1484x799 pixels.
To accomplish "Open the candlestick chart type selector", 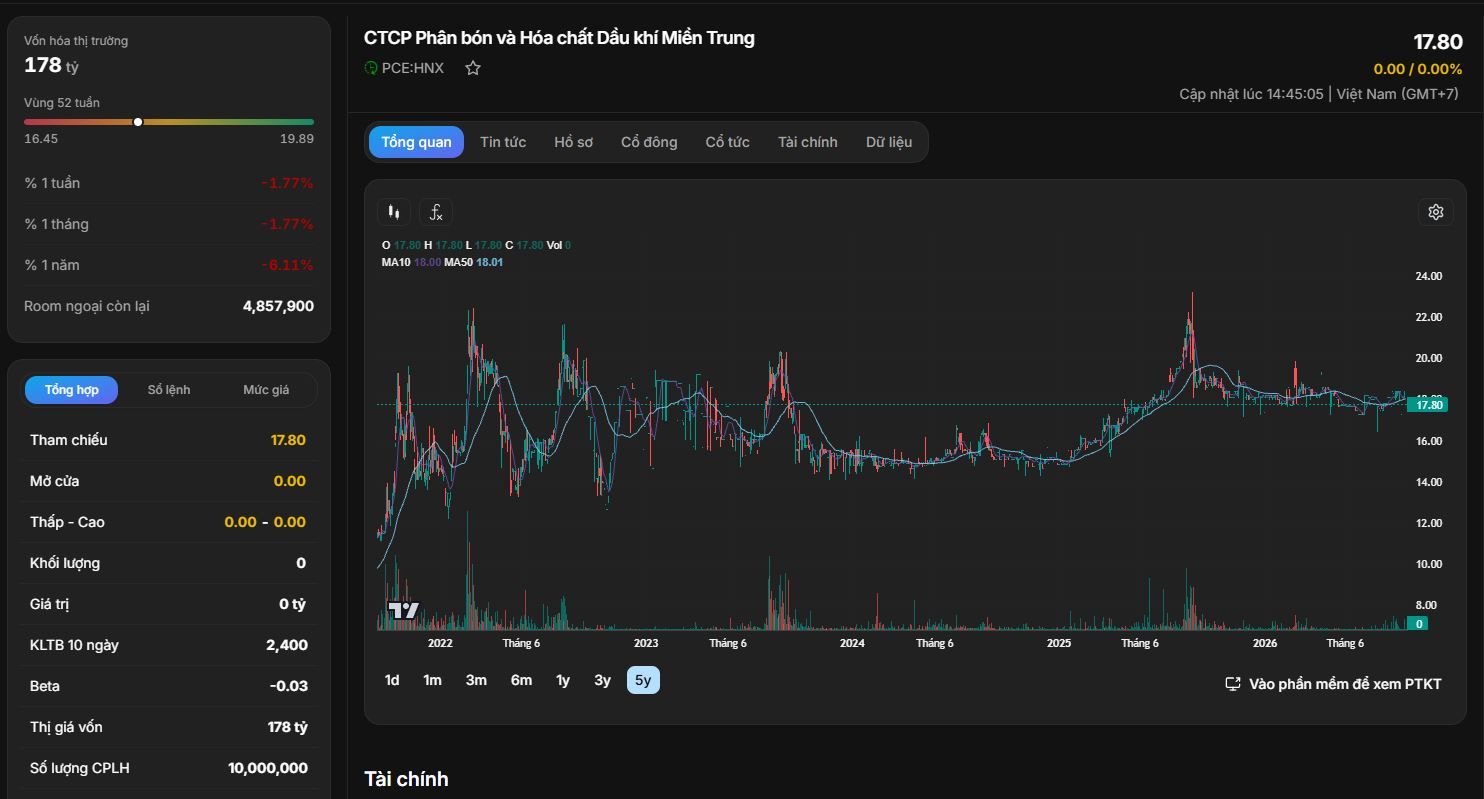I will [x=394, y=212].
